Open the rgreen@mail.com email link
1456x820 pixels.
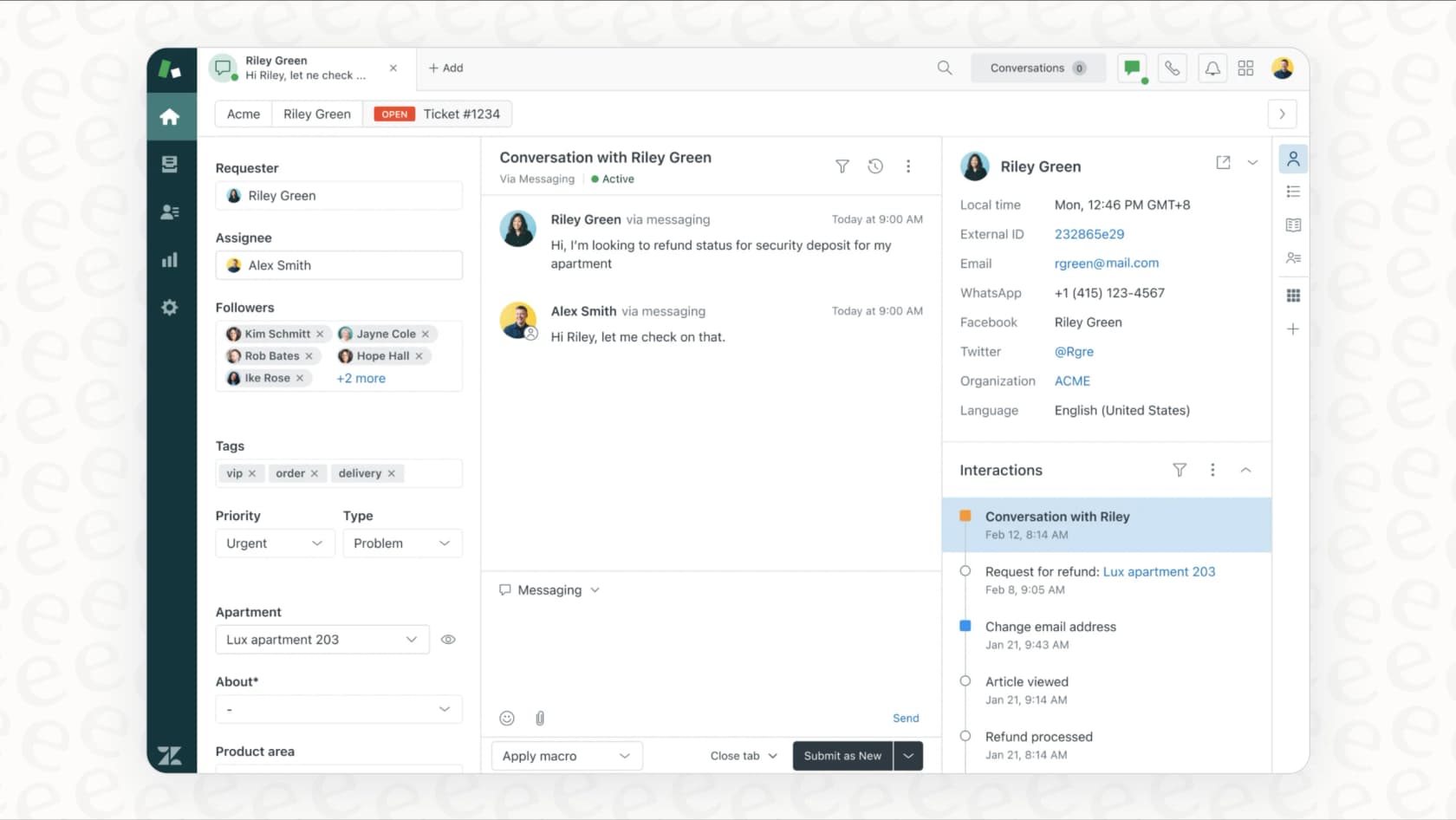click(x=1107, y=263)
